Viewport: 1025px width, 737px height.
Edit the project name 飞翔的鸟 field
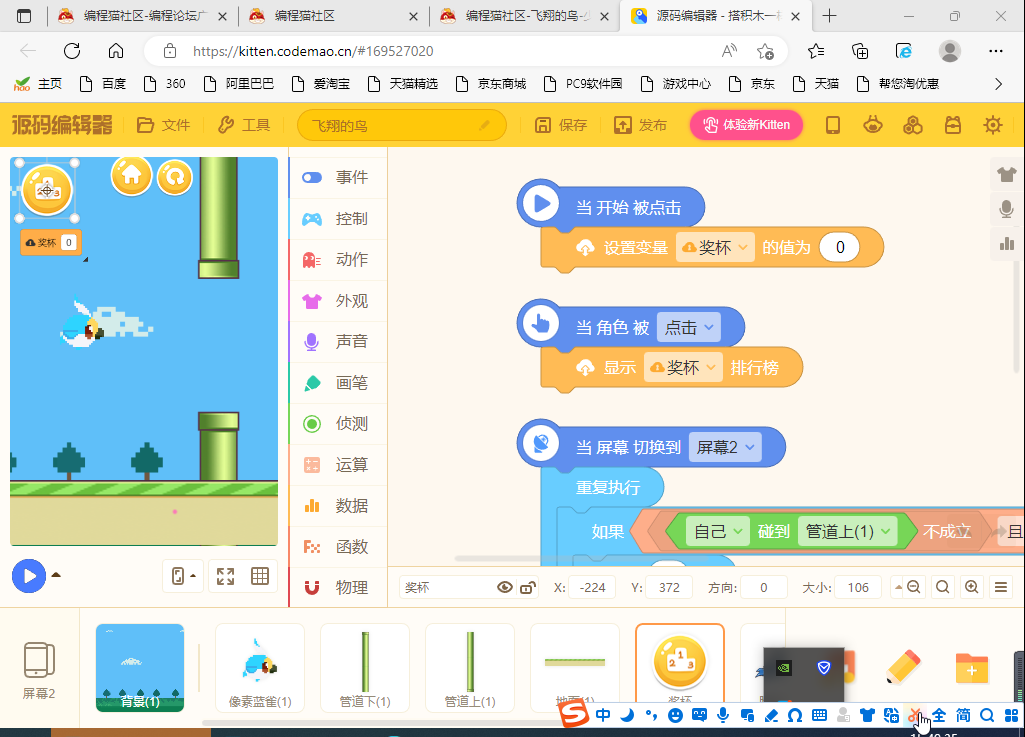tap(401, 125)
